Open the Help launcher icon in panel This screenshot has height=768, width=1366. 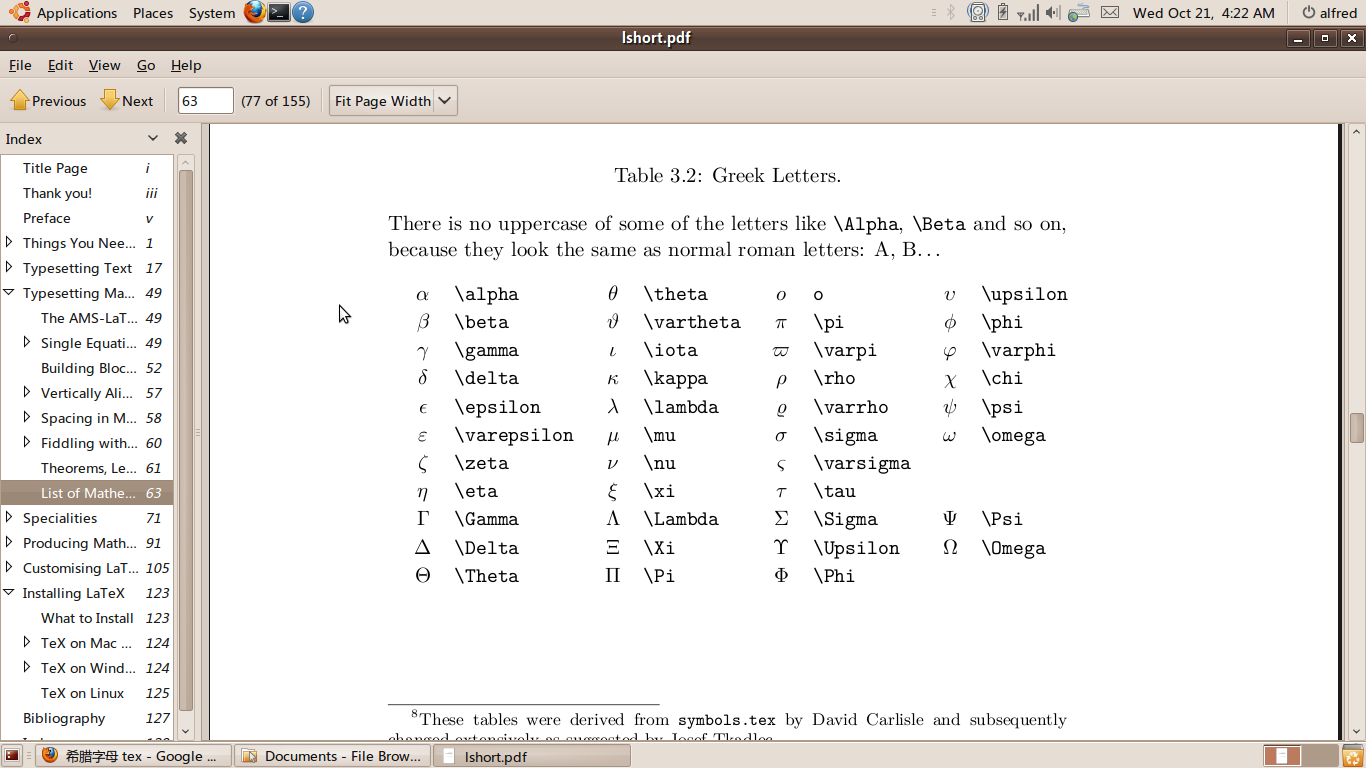click(303, 13)
